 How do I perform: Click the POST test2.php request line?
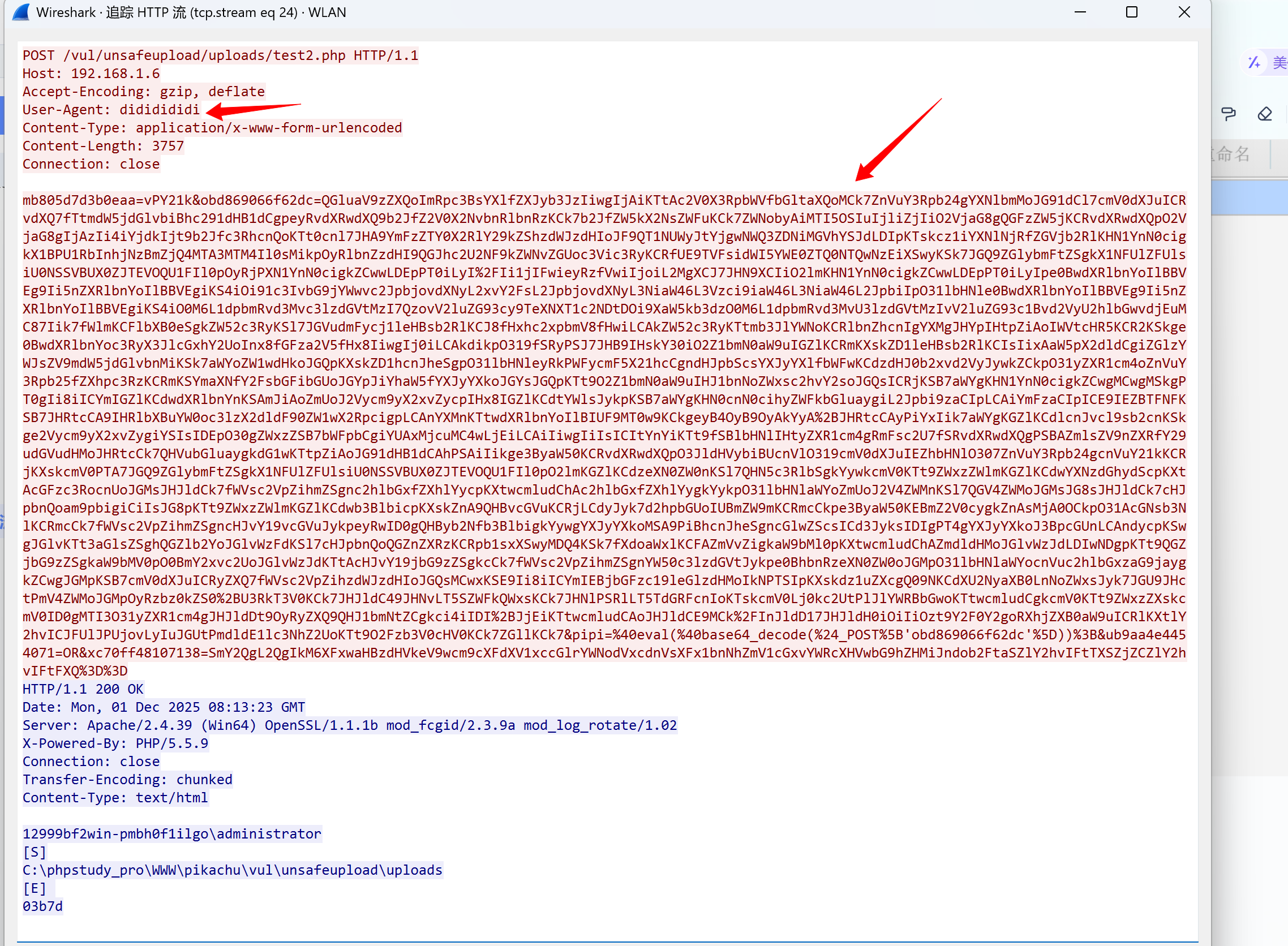coord(221,55)
